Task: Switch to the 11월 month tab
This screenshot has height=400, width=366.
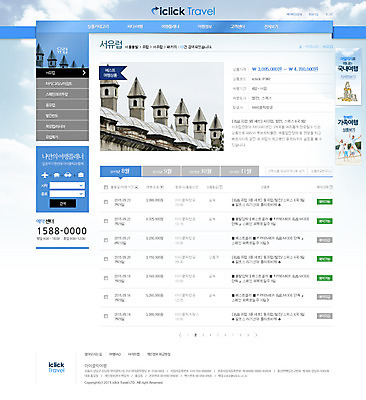Action: pos(240,171)
